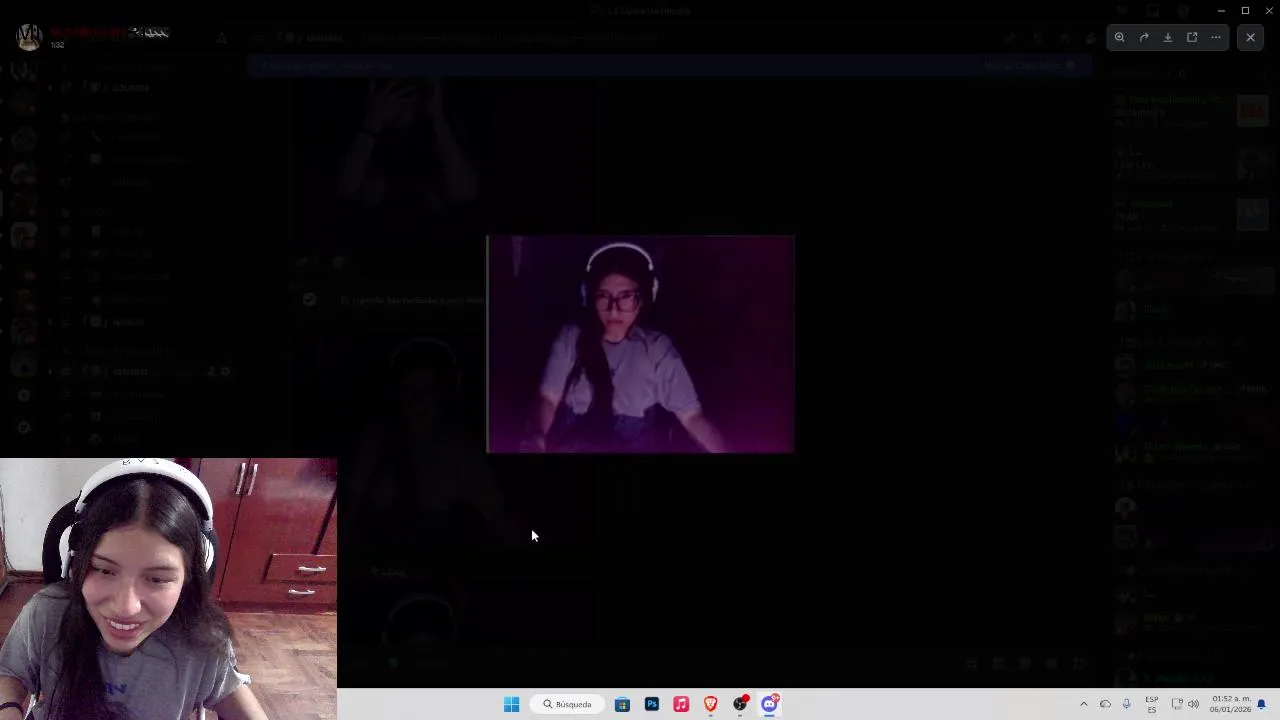Minimize the Discord window

[1221, 10]
